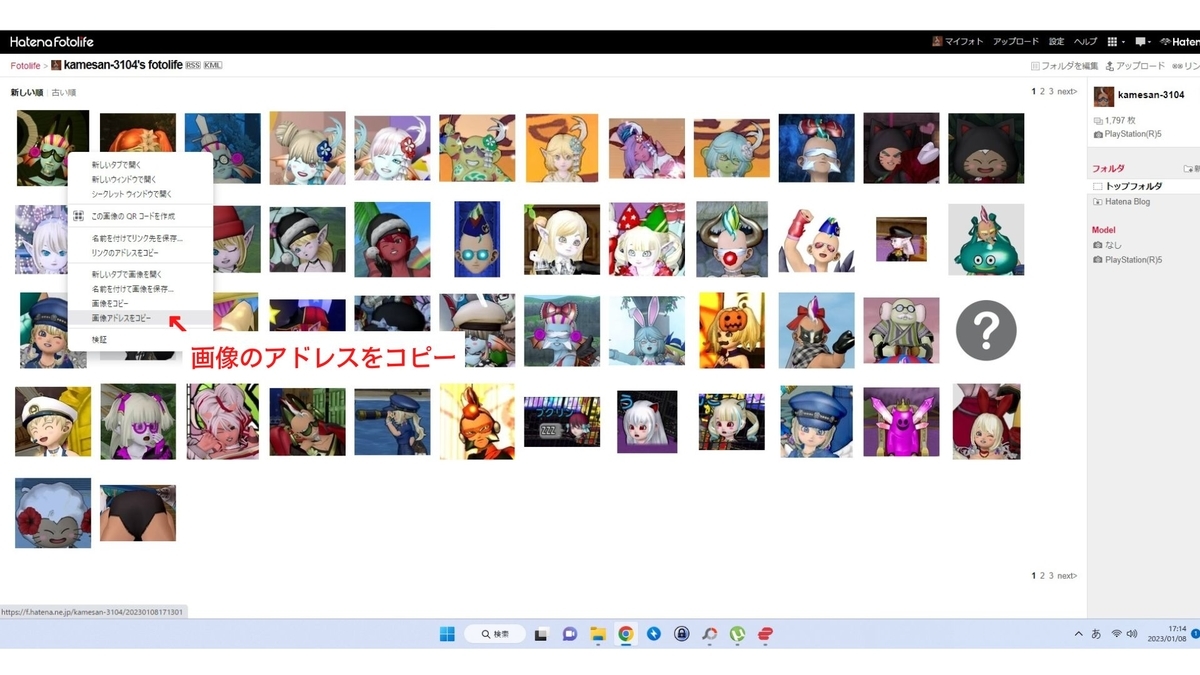The width and height of the screenshot is (1200, 675).
Task: Click next> in top pagination
Action: tap(1067, 91)
